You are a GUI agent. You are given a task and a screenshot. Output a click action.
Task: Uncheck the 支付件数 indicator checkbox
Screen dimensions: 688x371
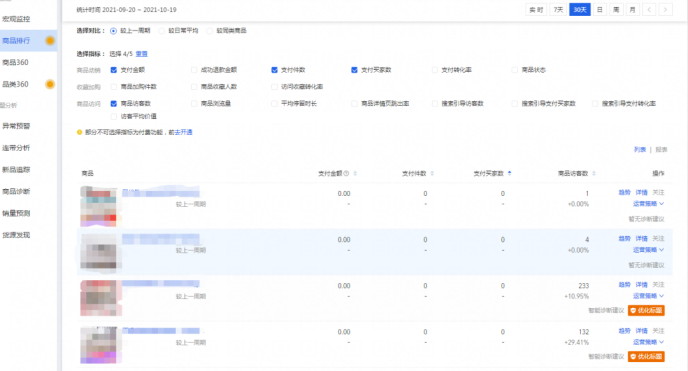pos(274,70)
